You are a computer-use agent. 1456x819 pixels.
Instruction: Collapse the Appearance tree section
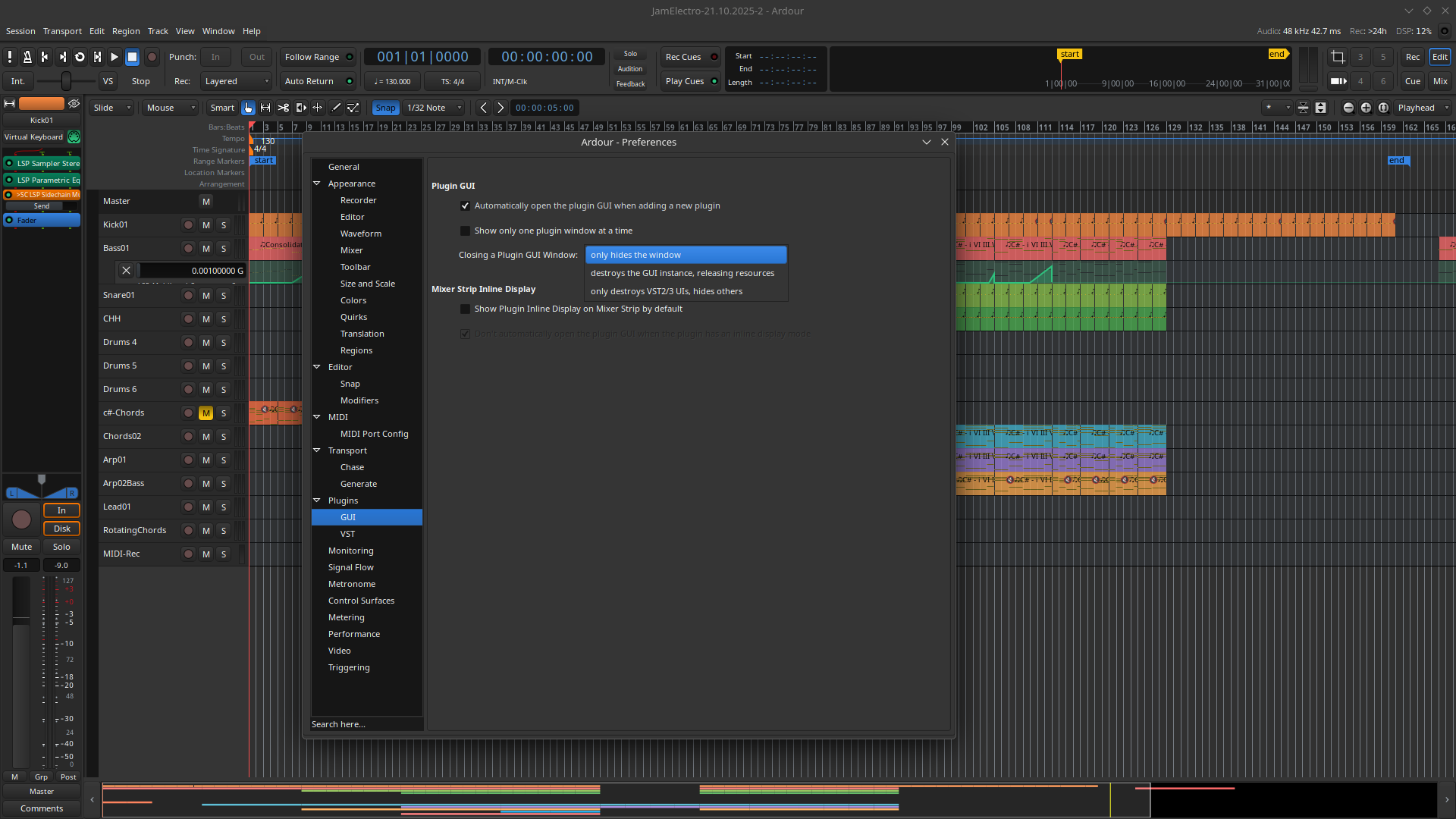coord(317,184)
